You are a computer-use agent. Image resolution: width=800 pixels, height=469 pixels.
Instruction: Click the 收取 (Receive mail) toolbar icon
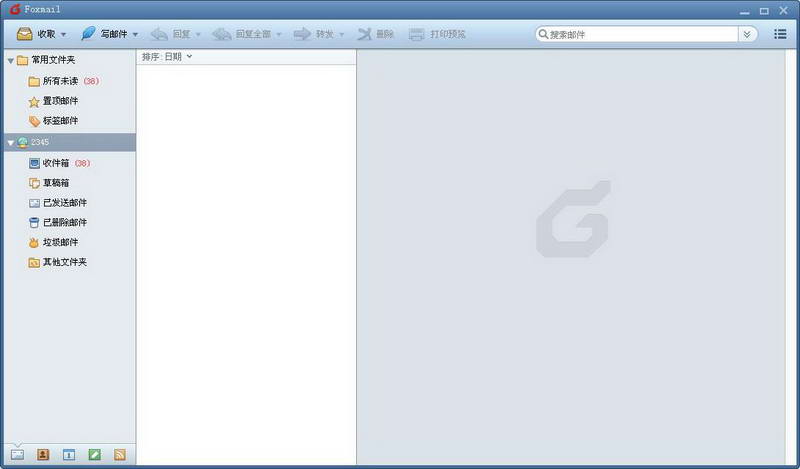(24, 34)
